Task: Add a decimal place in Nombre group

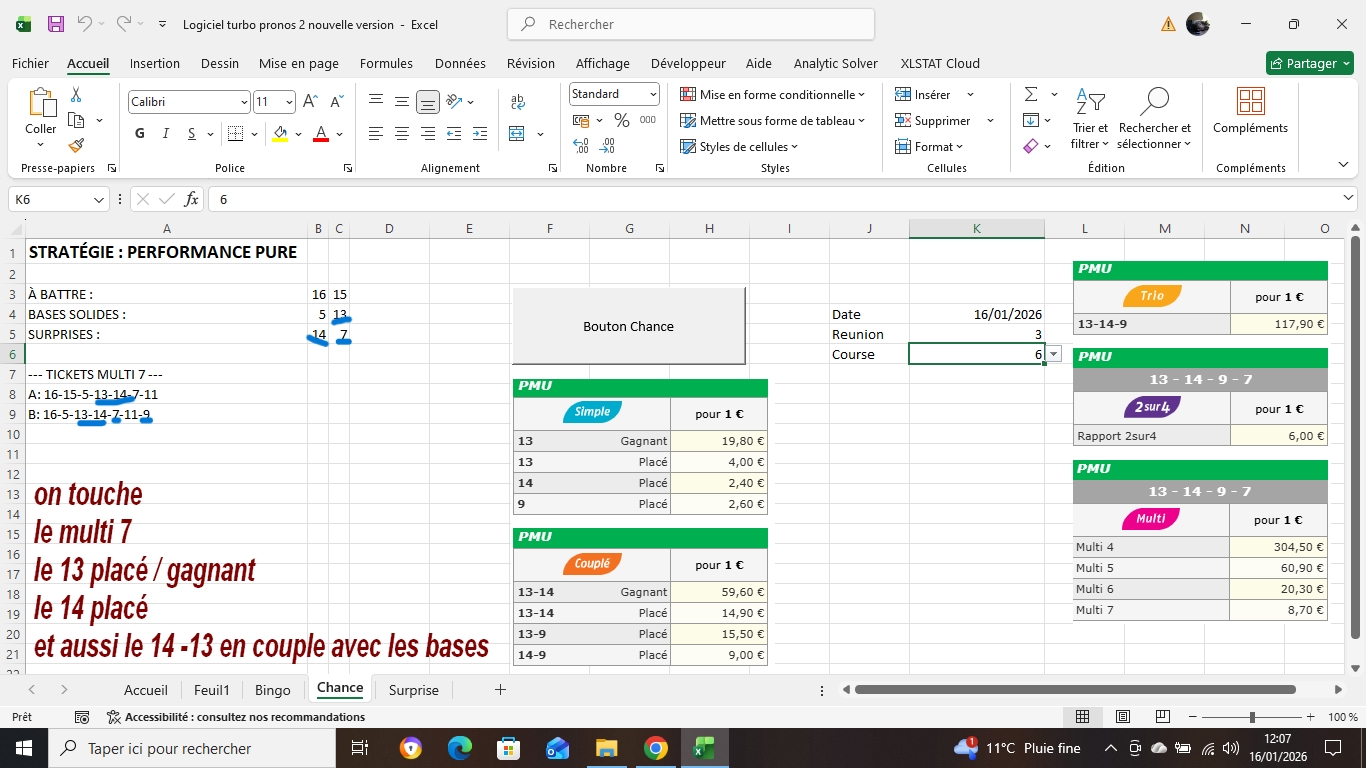Action: [x=580, y=146]
